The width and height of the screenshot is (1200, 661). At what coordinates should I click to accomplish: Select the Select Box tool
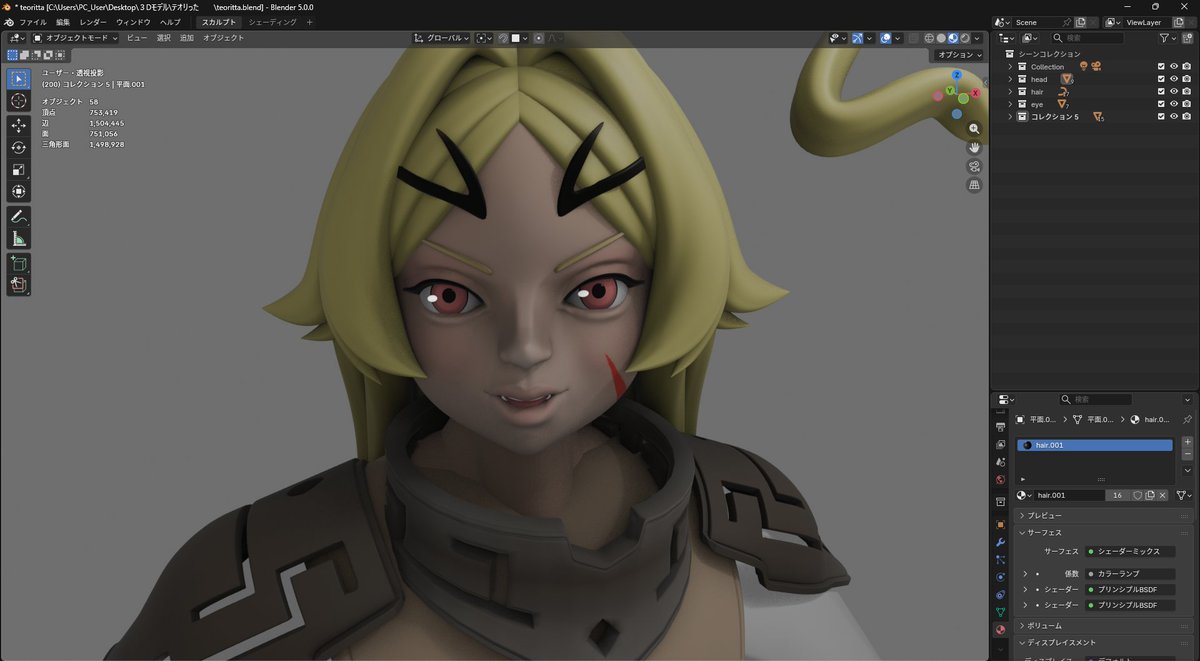coord(18,79)
